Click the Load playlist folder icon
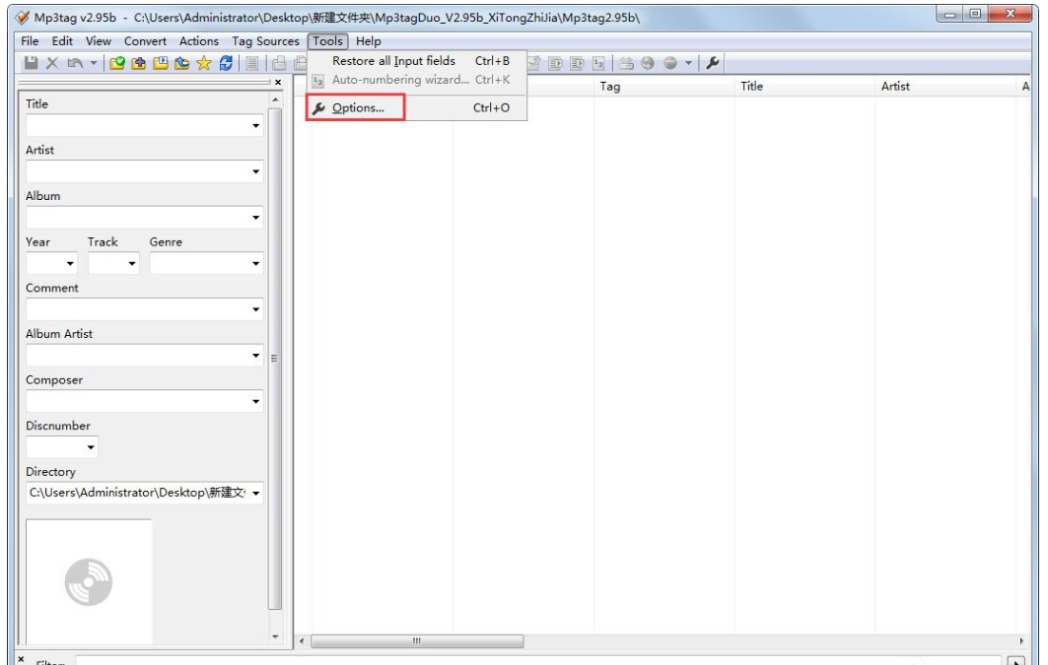 160,63
